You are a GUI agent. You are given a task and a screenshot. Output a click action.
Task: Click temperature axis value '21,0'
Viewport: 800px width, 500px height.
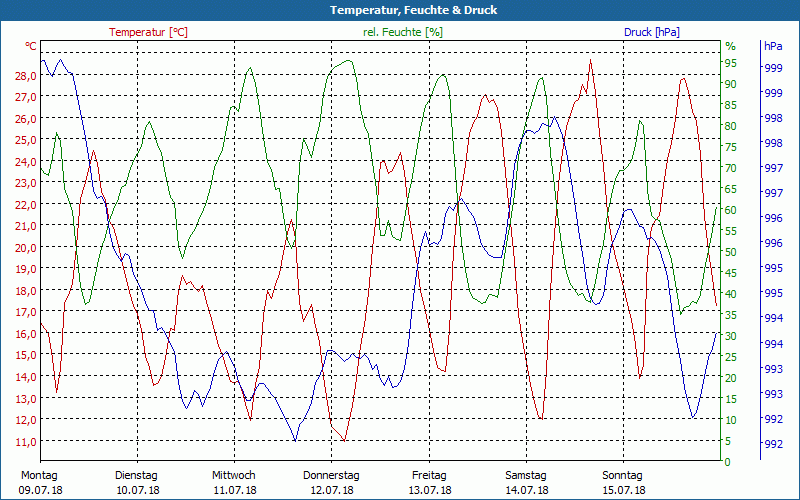(x=27, y=226)
